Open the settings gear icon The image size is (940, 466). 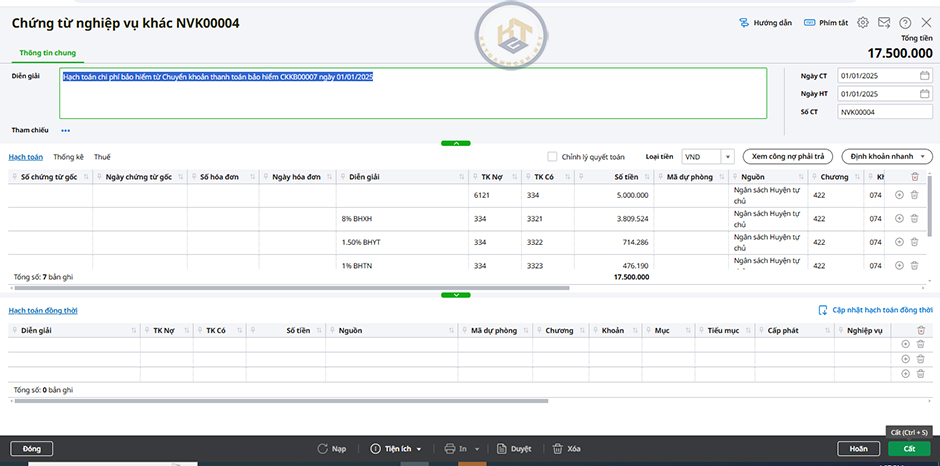click(x=863, y=23)
